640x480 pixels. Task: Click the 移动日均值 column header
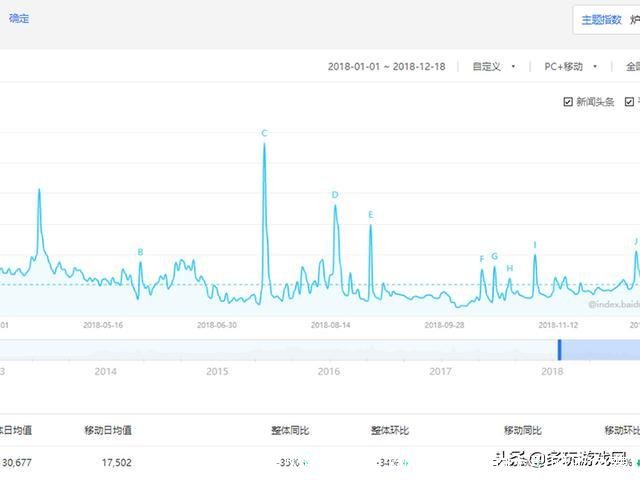[108, 430]
